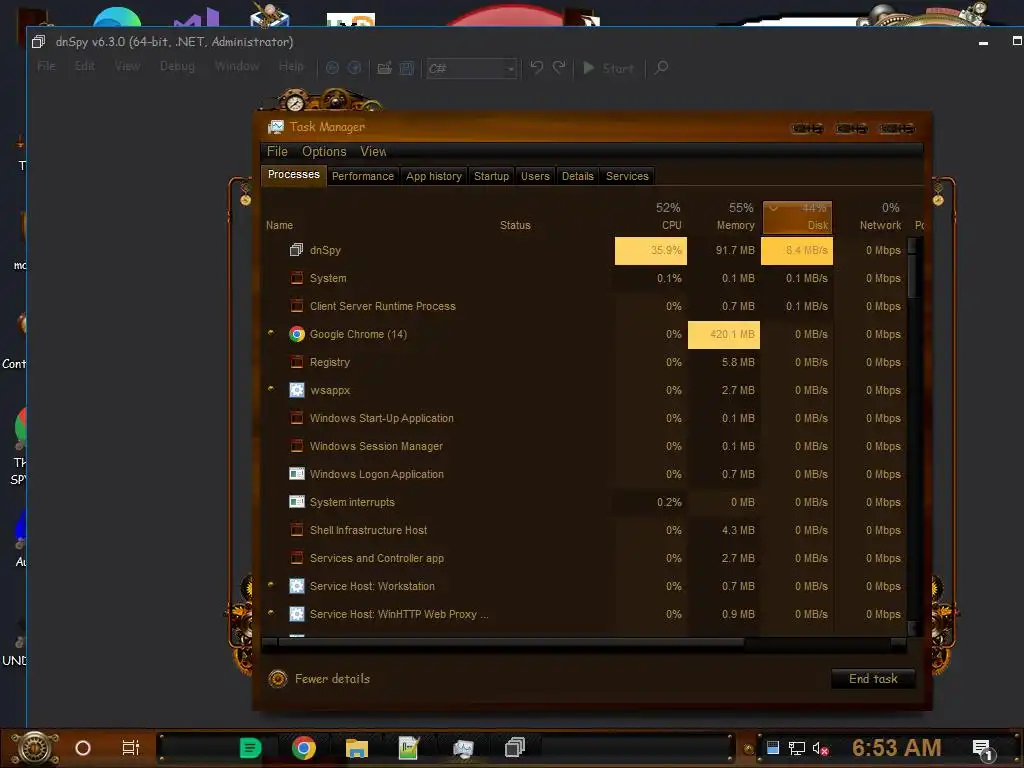The height and width of the screenshot is (768, 1024).
Task: Select the Client Server Runtime Process row
Action: click(584, 306)
